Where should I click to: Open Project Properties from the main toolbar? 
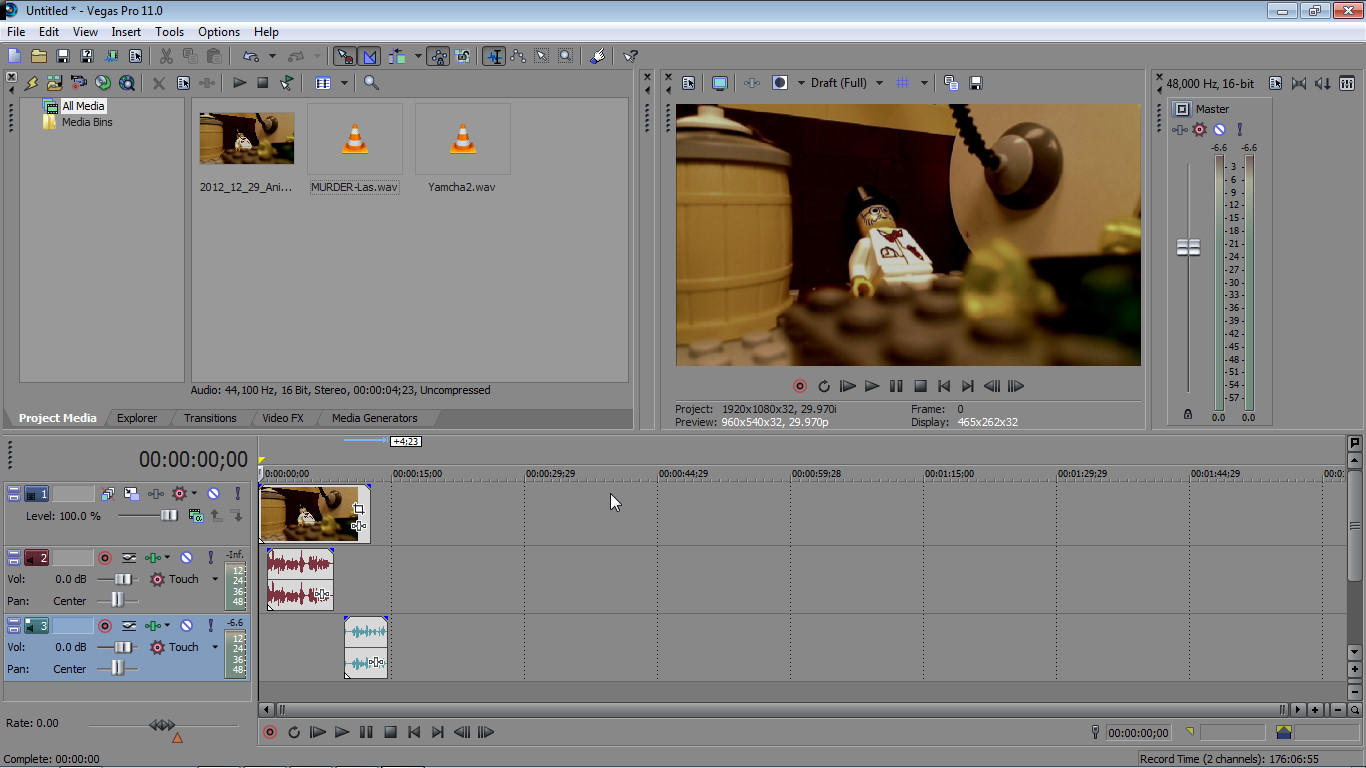(x=135, y=56)
